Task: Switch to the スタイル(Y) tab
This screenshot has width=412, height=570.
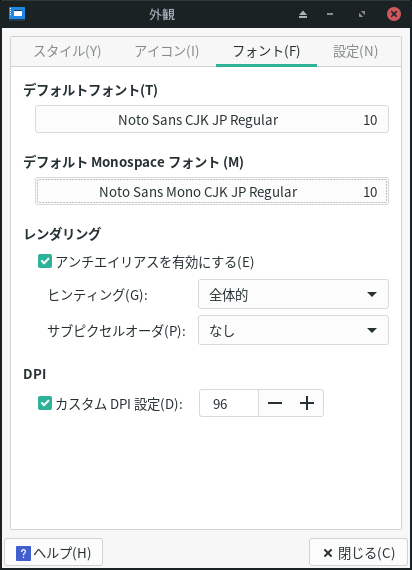Action: (x=67, y=51)
